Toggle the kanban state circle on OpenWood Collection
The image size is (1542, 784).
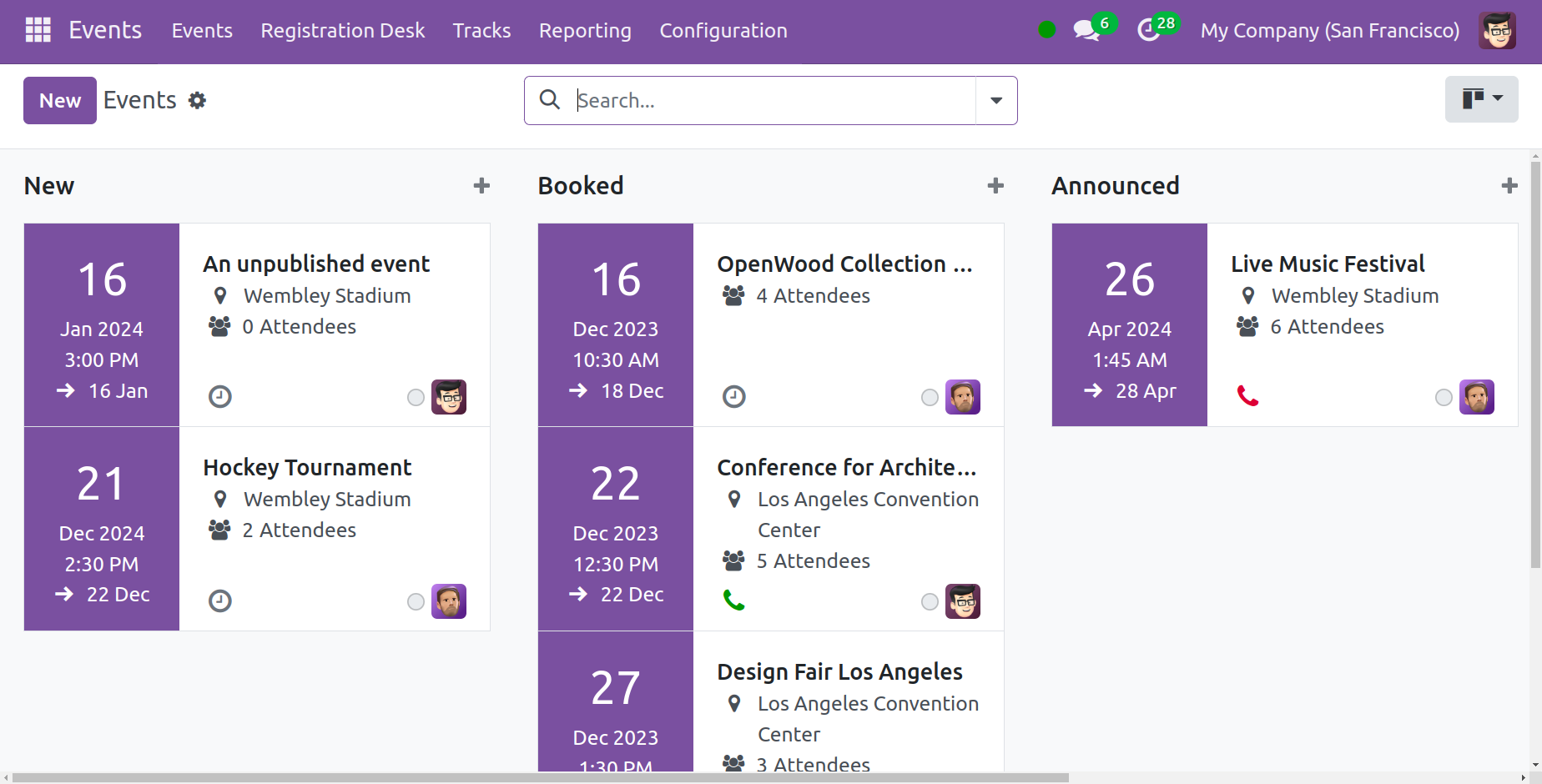[x=930, y=397]
